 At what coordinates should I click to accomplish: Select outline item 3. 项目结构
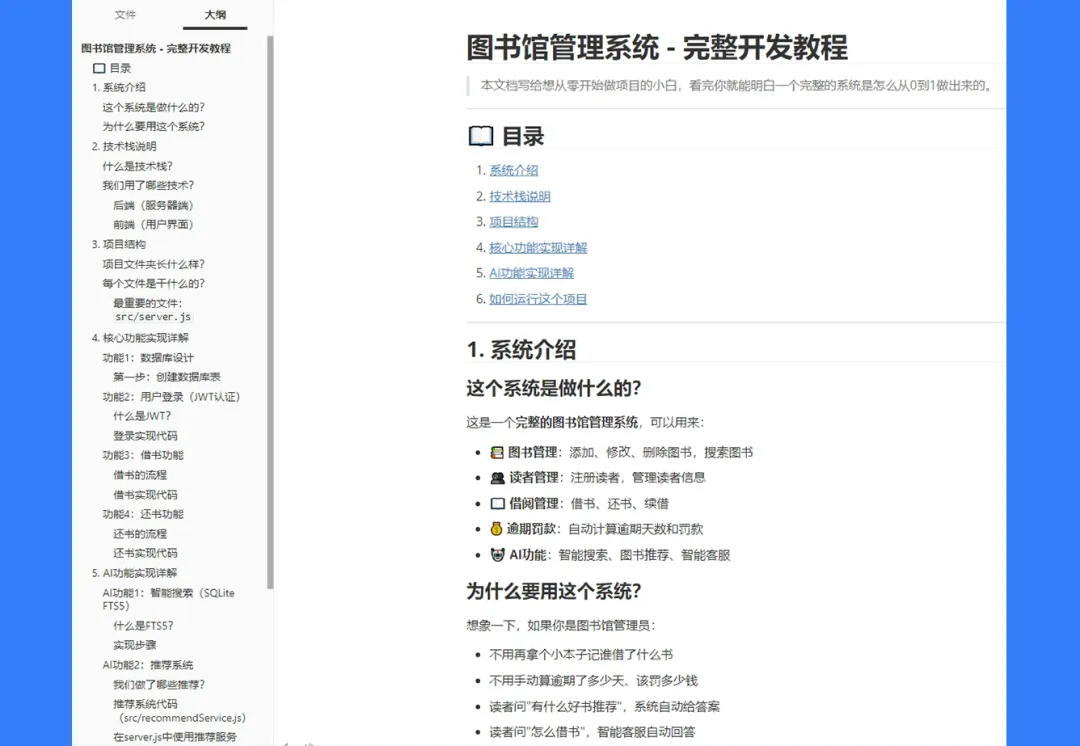tap(118, 244)
